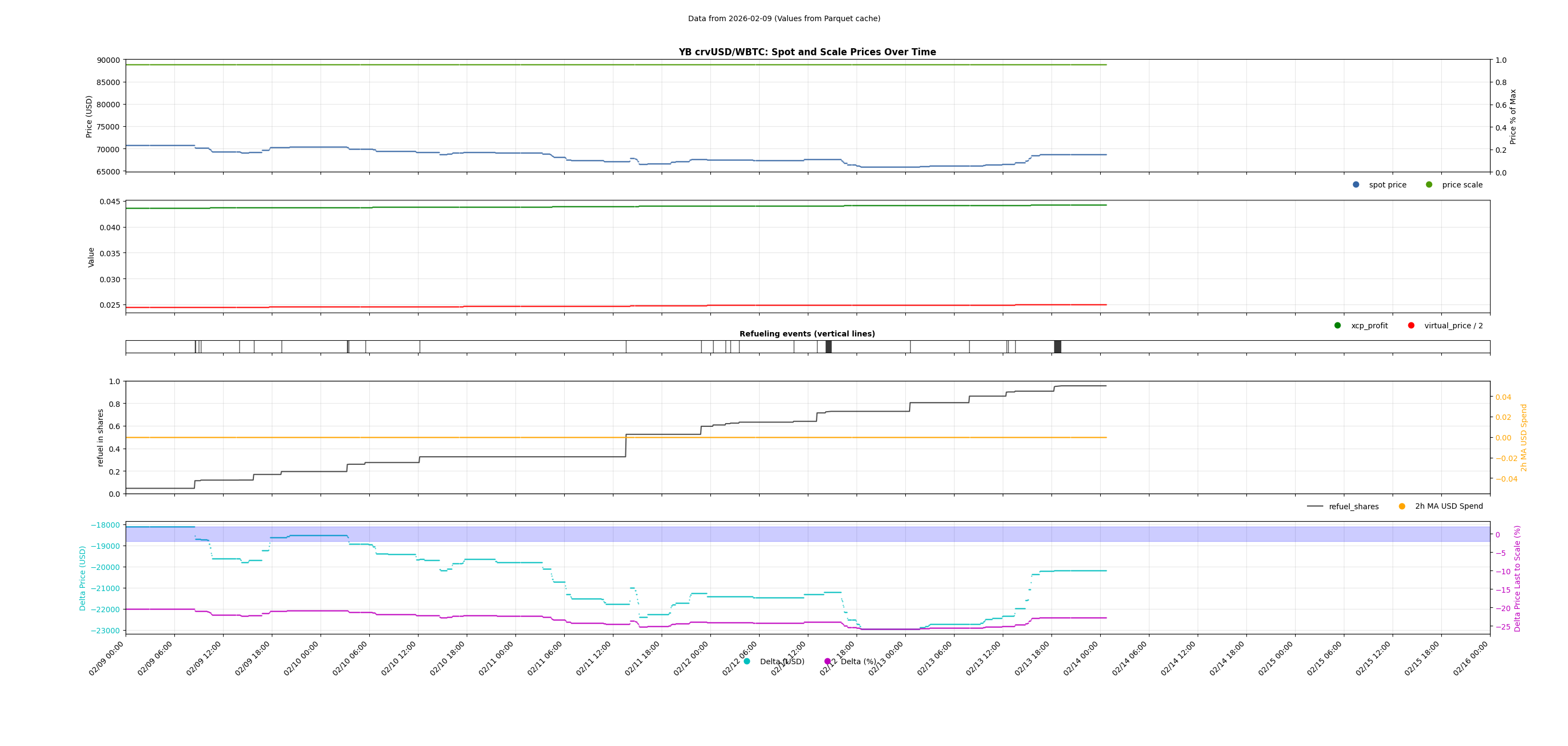Click the orange 2h MA USD Spend marker
The height and width of the screenshot is (746, 1568).
coord(1402,506)
